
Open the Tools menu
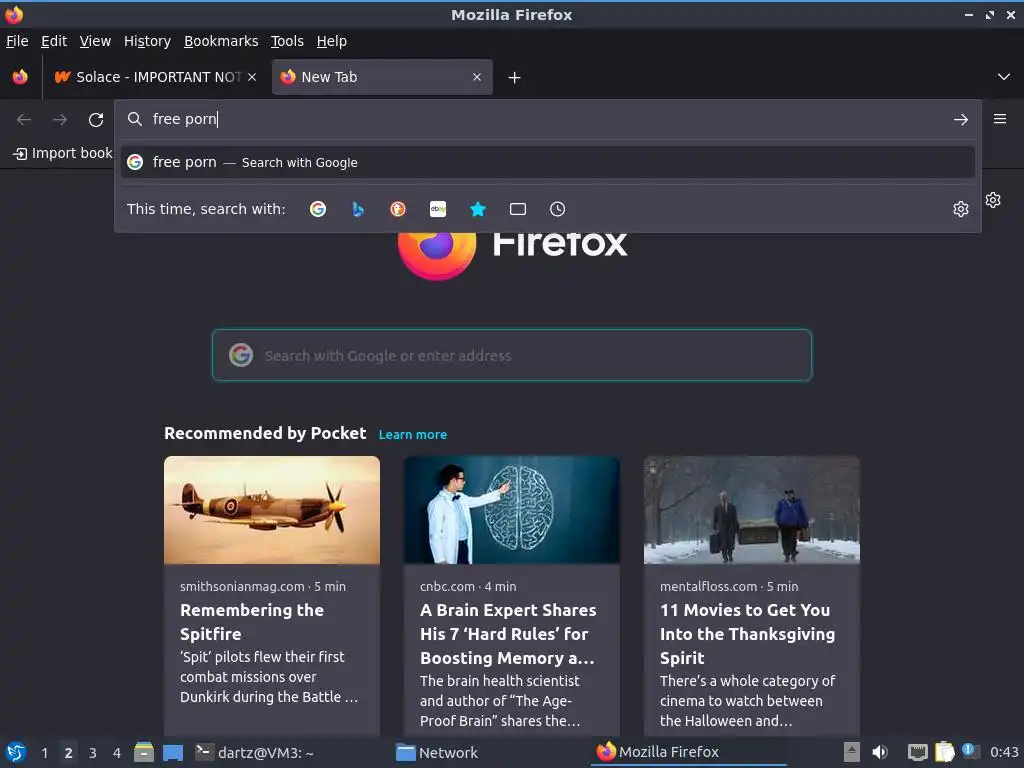point(287,41)
